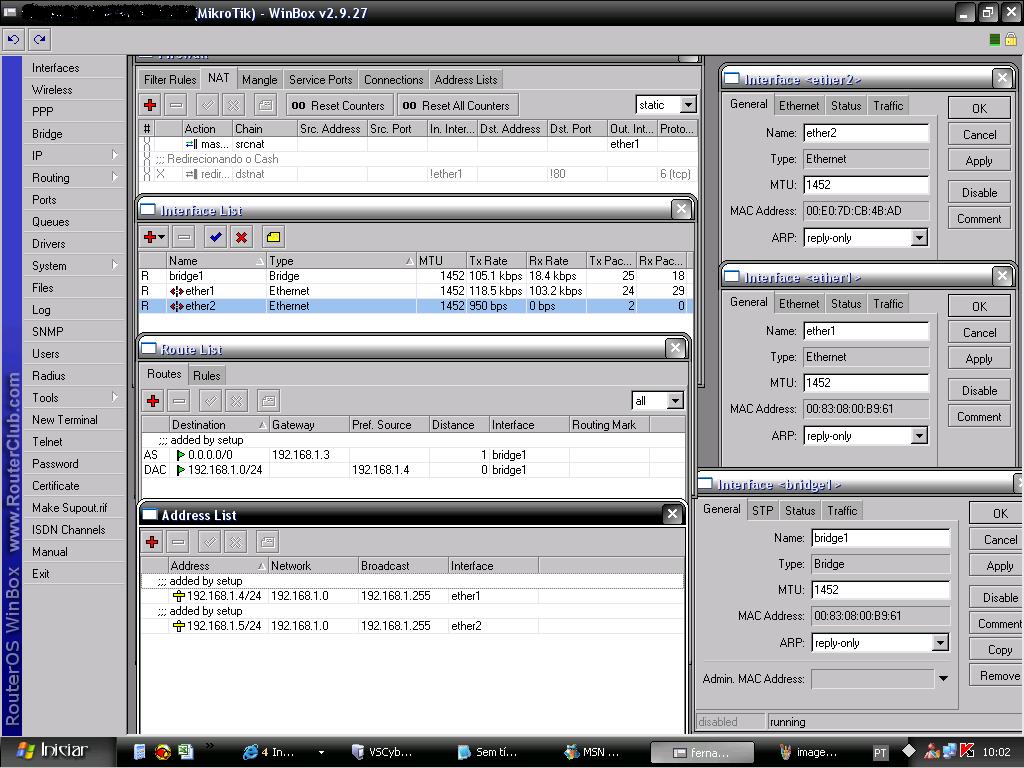Expand the Admin. MAC Address arrow for bridge1
Screen dimensions: 1024x768
[x=942, y=679]
